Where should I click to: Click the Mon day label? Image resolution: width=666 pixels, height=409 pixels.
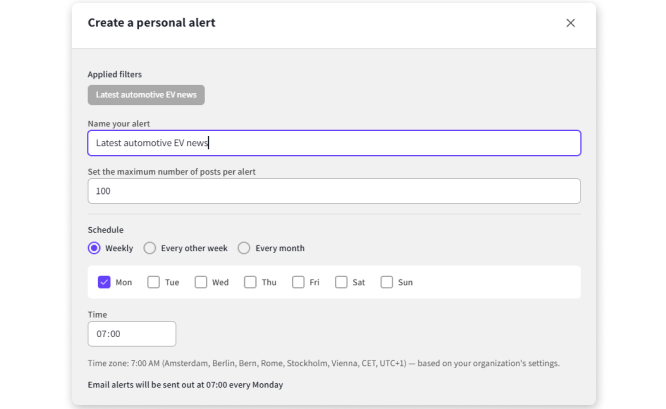click(124, 282)
